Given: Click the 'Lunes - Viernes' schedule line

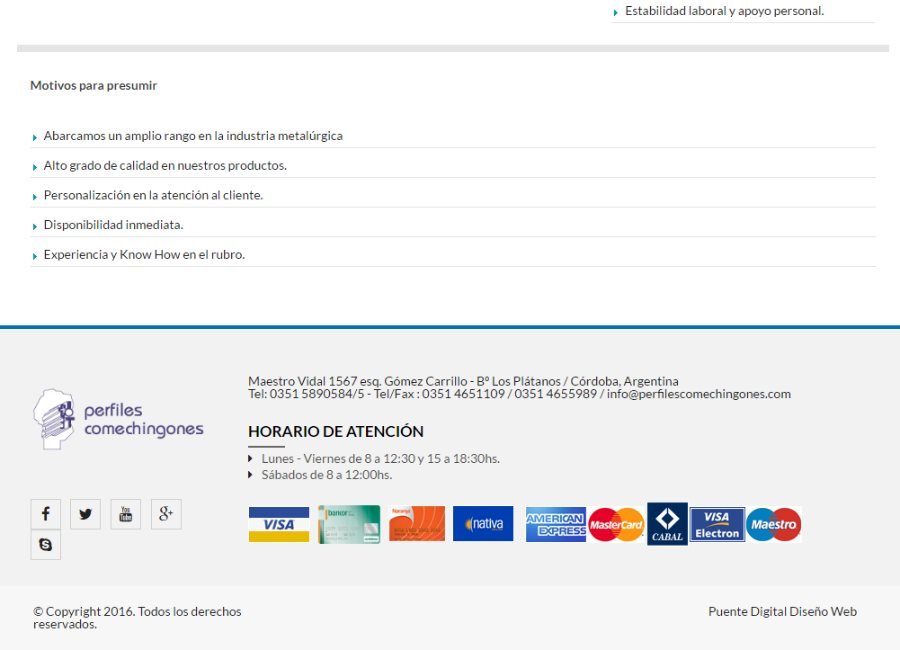Looking at the screenshot, I should click(x=380, y=459).
